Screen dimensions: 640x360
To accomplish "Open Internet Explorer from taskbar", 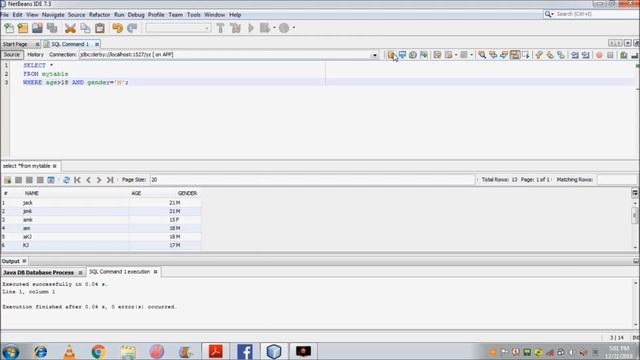I will 40,351.
